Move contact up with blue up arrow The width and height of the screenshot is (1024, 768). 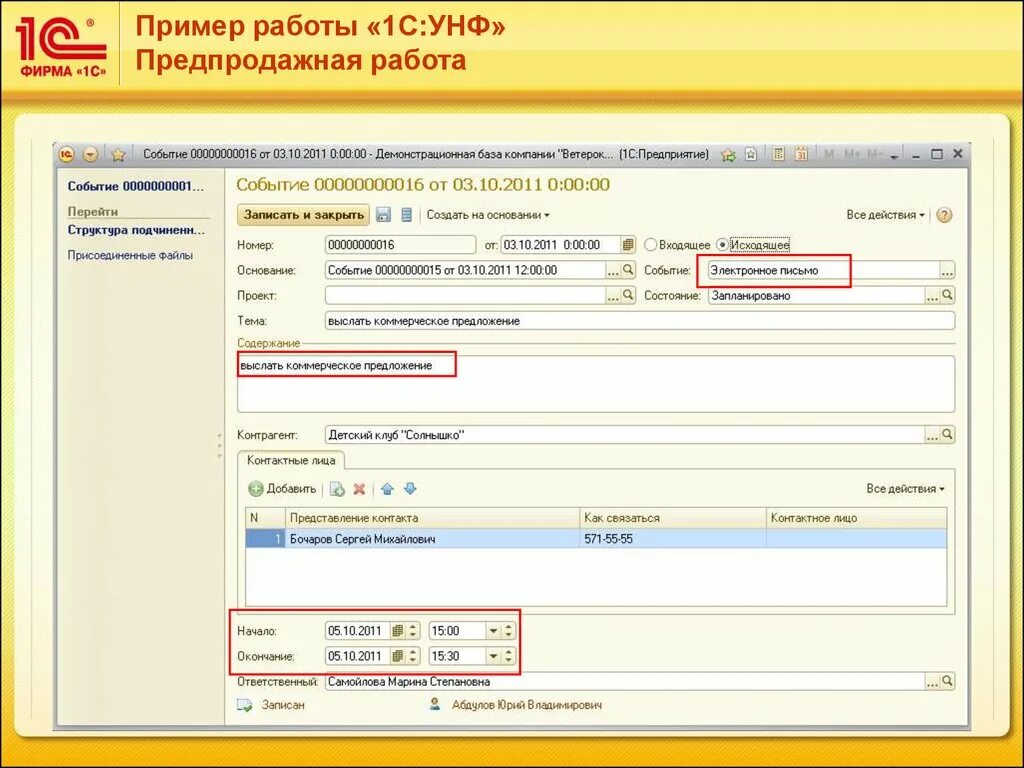(x=387, y=488)
